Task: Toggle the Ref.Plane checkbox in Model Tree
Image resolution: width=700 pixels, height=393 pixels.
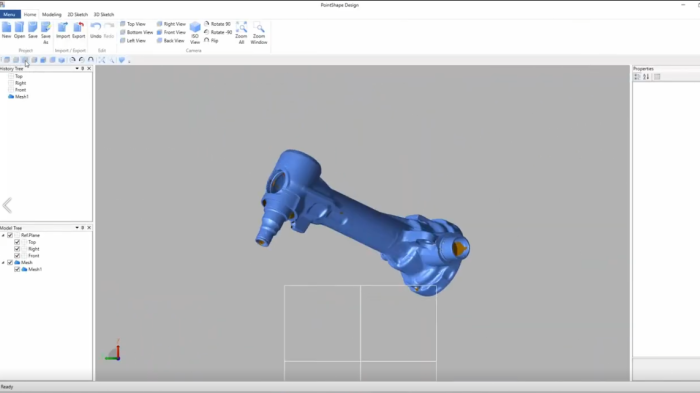Action: pyautogui.click(x=10, y=235)
